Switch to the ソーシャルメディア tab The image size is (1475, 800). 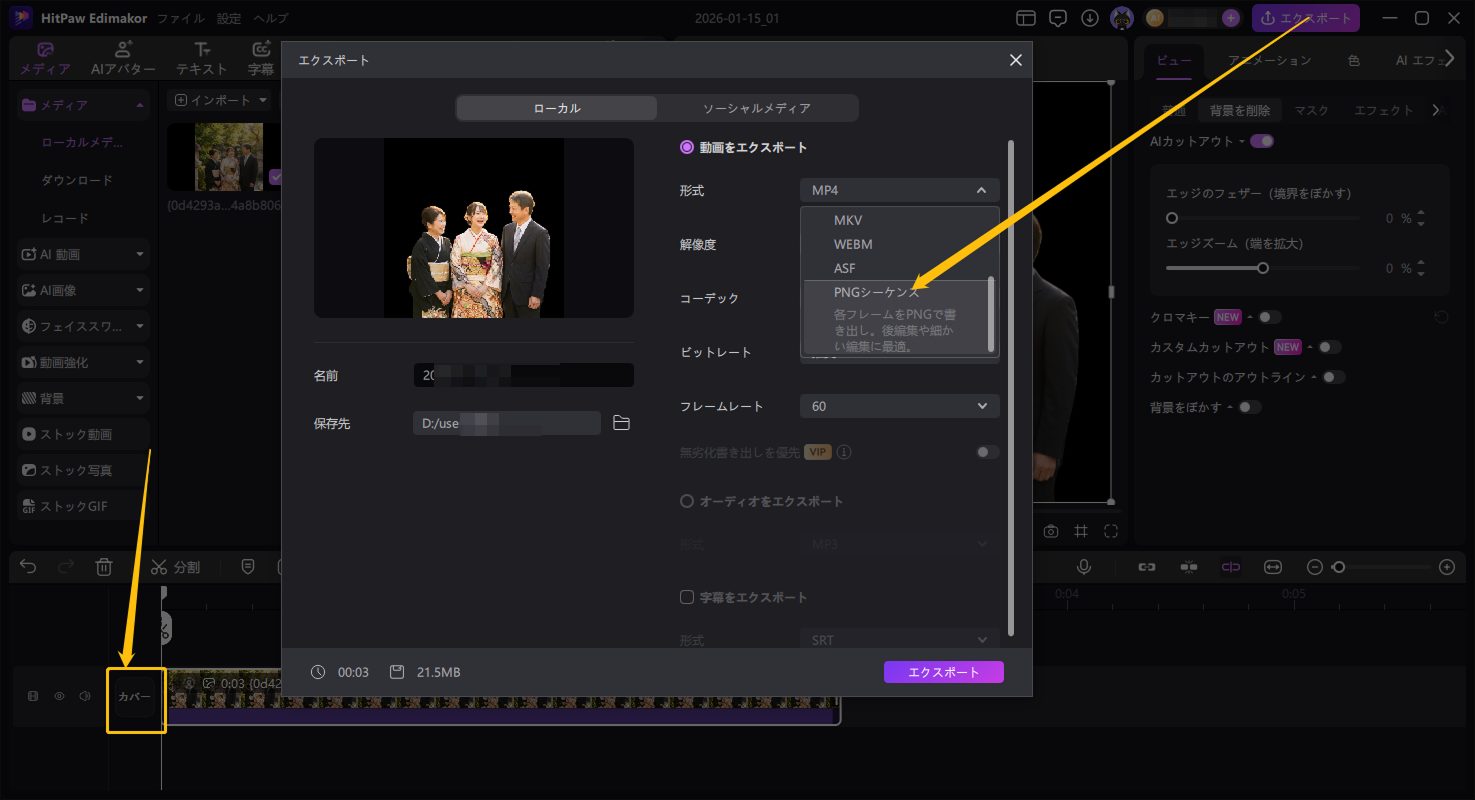click(756, 108)
